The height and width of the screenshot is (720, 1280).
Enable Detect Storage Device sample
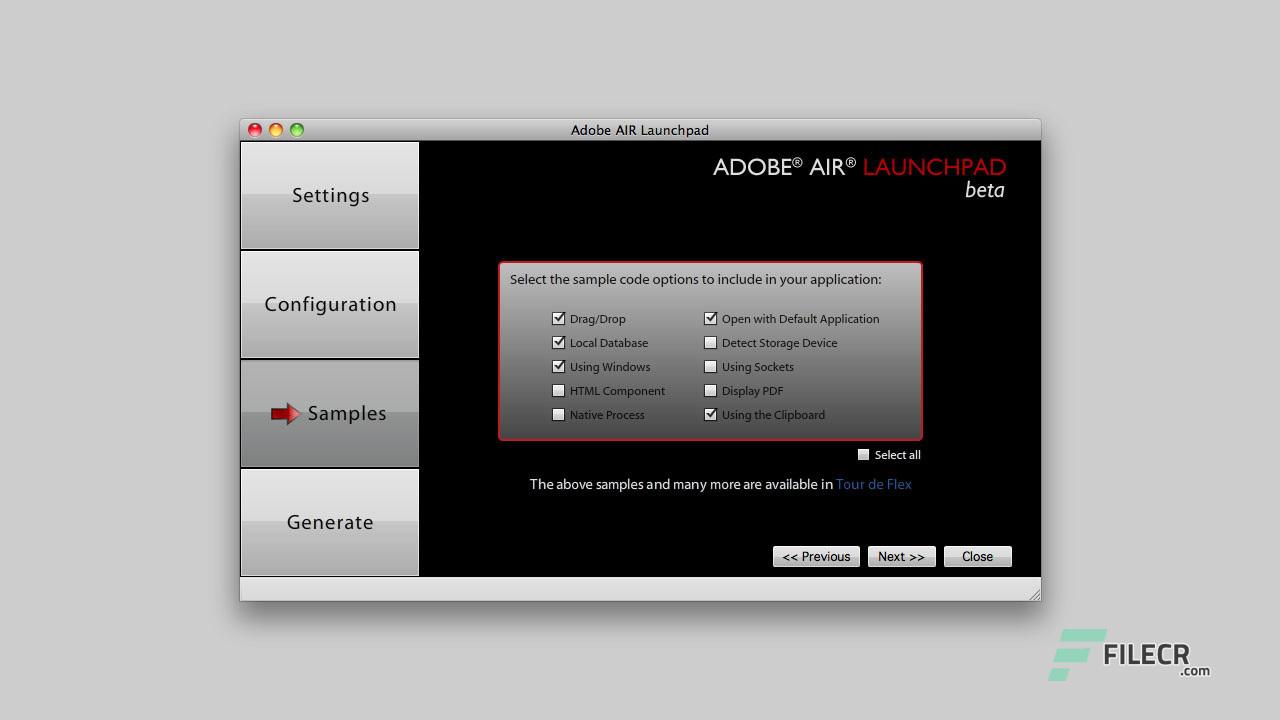tap(711, 343)
